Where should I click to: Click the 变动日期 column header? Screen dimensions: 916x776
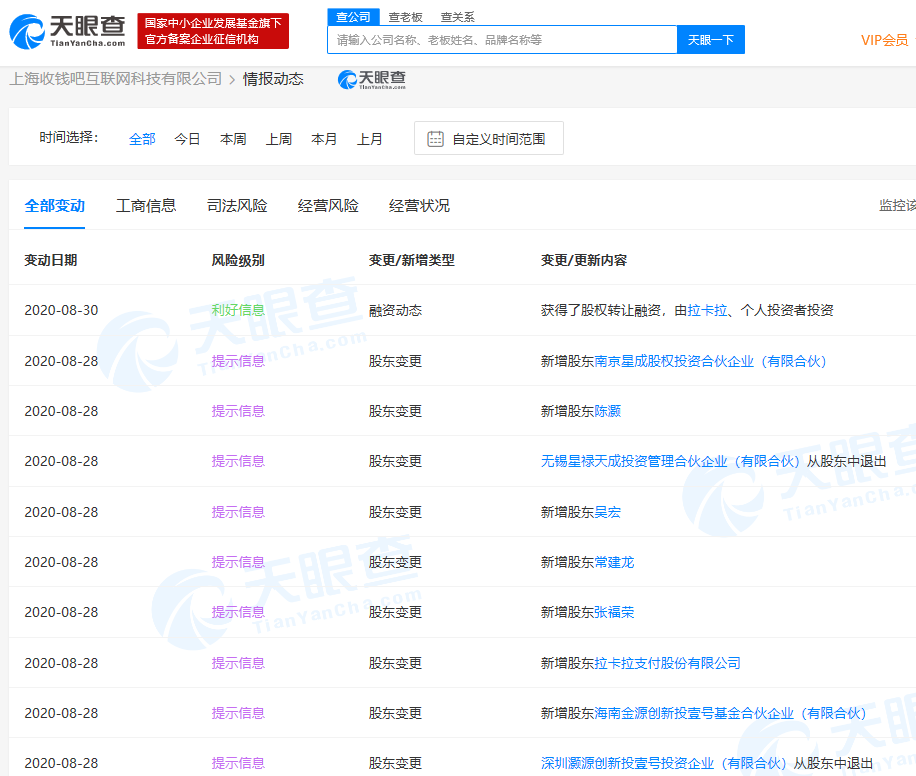[x=51, y=260]
